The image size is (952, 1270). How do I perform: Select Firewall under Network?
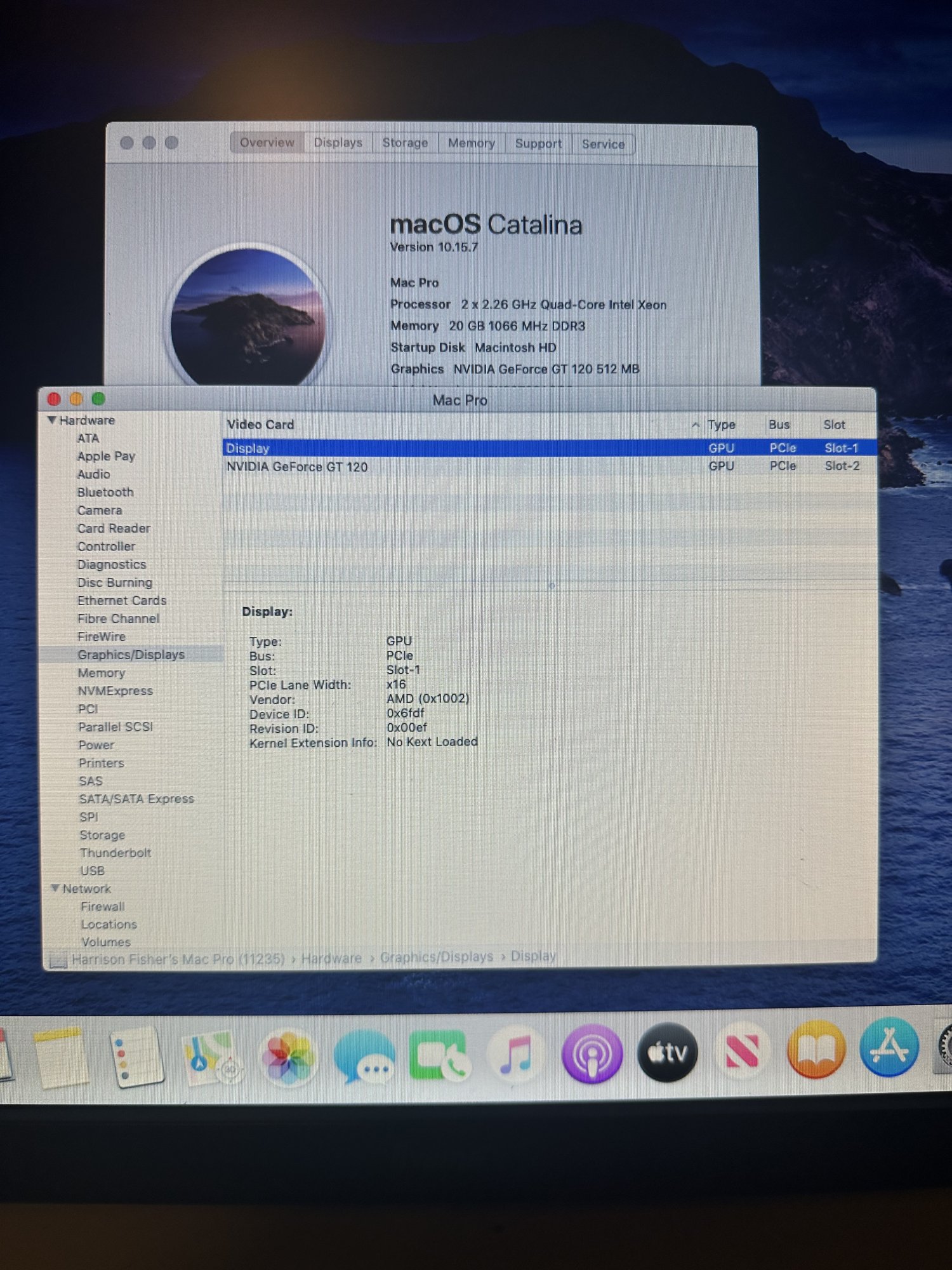click(x=103, y=907)
